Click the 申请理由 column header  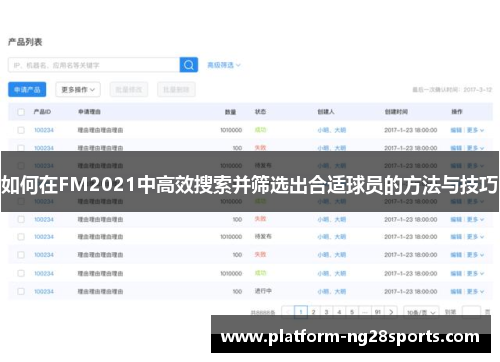pyautogui.click(x=89, y=112)
